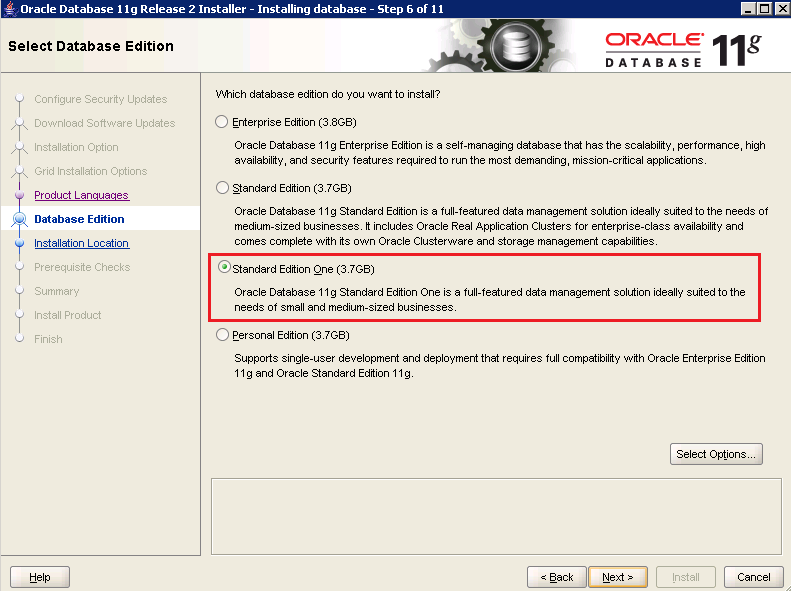Image resolution: width=791 pixels, height=591 pixels.
Task: Click the Prerequisite Checks step
Action: [x=82, y=267]
